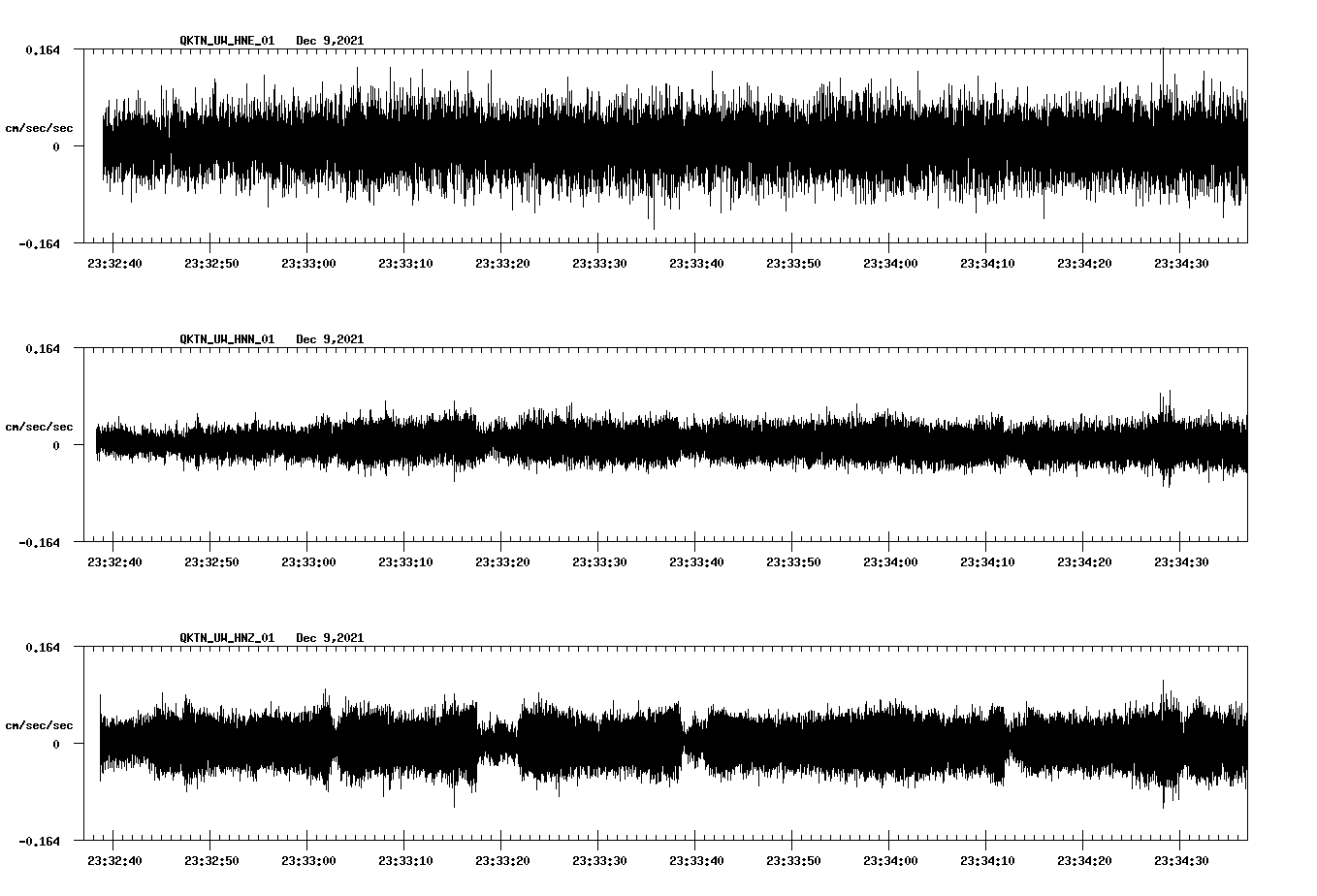1317x896 pixels.
Task: Click the QKTN_UW_HNE_01 plot title
Action: click(x=227, y=41)
